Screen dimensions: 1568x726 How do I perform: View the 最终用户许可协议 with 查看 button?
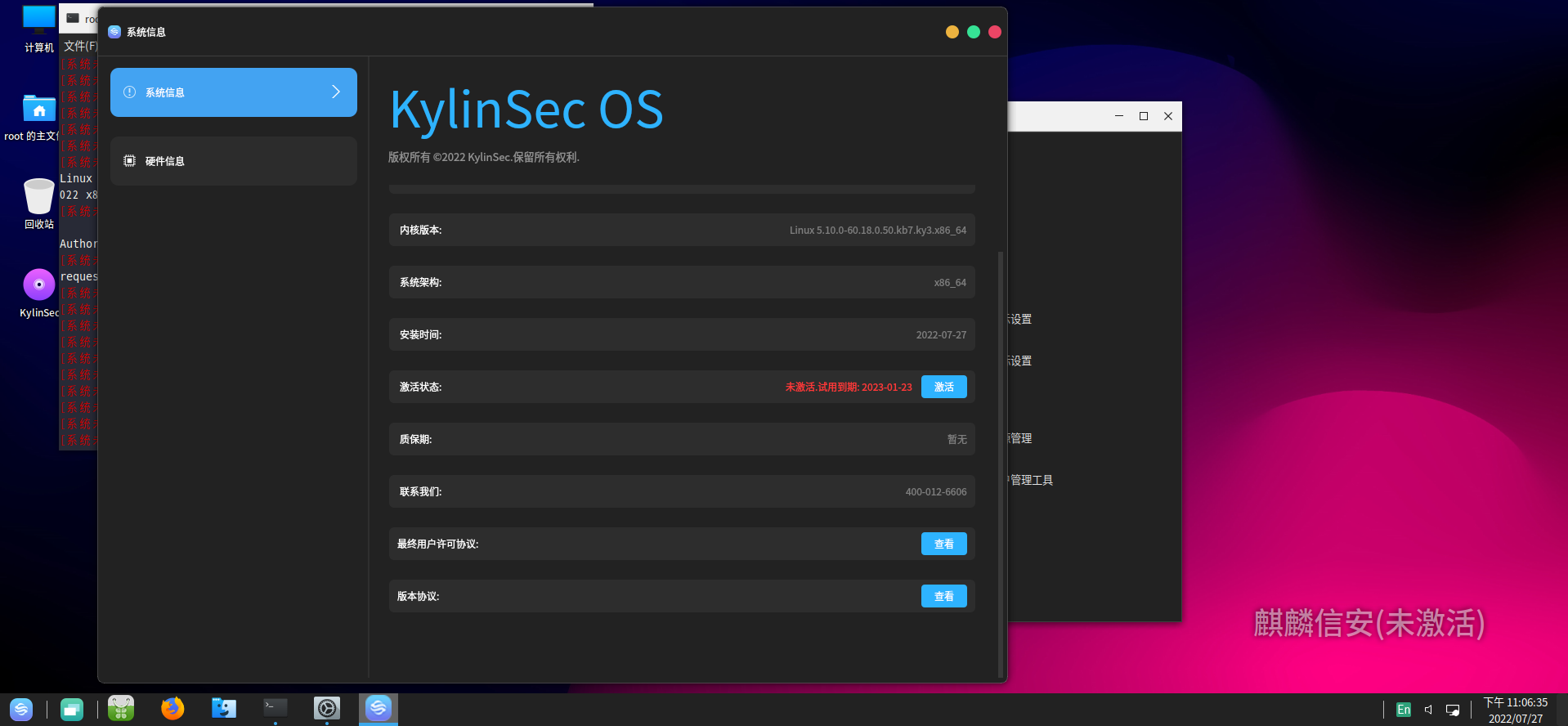(943, 544)
